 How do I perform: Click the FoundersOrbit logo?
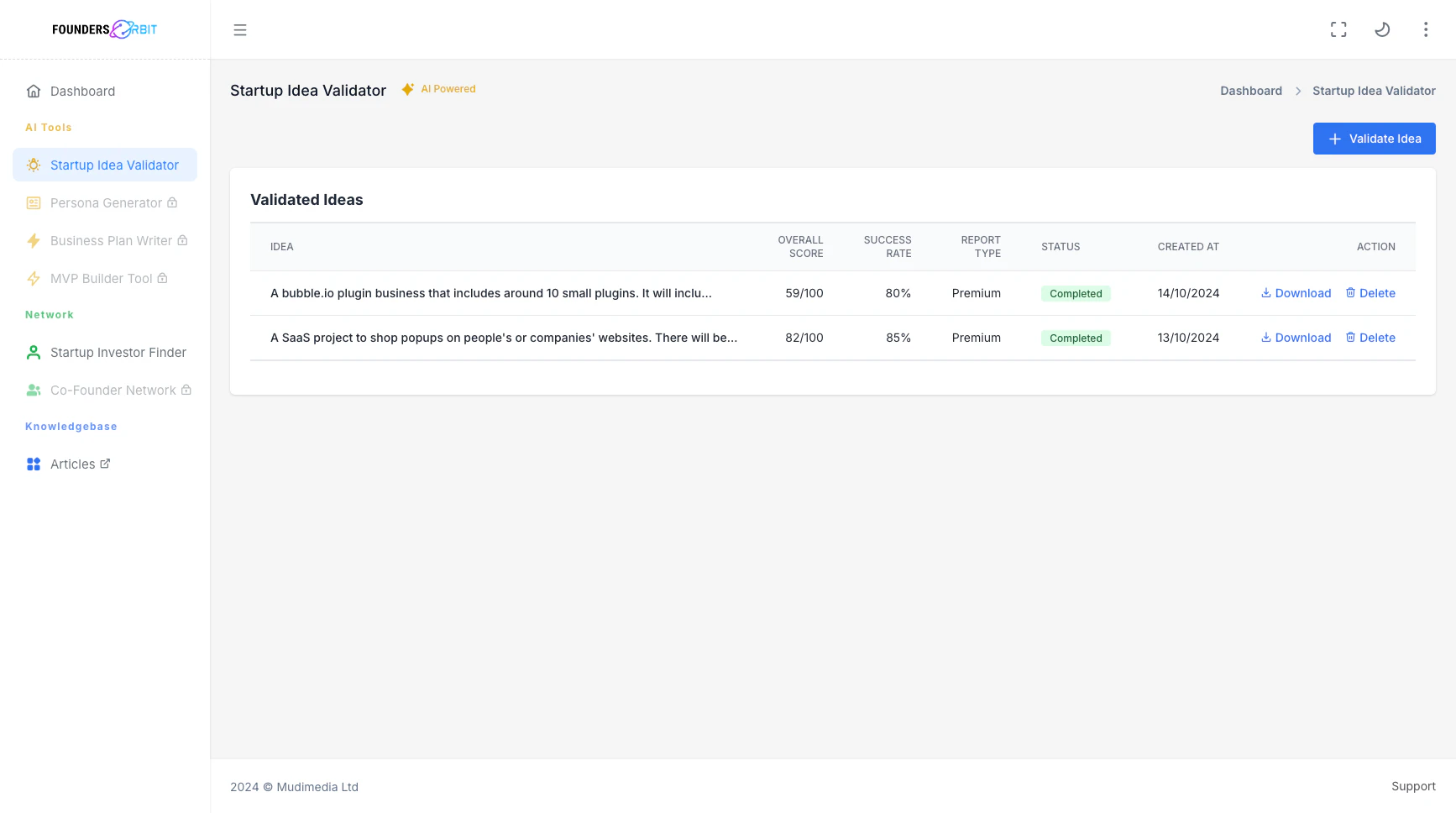click(x=104, y=29)
